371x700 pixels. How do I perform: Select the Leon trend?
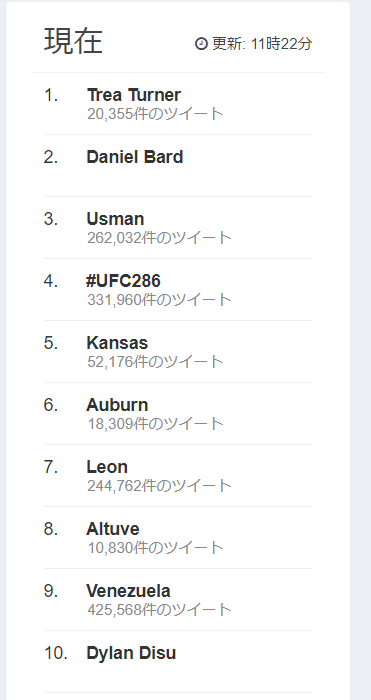pos(107,467)
